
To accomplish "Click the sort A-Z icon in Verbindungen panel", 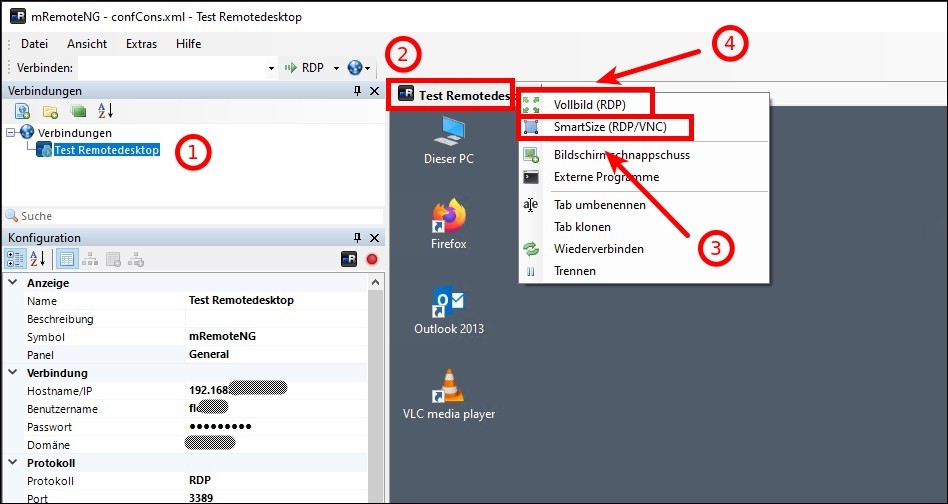I will (106, 111).
